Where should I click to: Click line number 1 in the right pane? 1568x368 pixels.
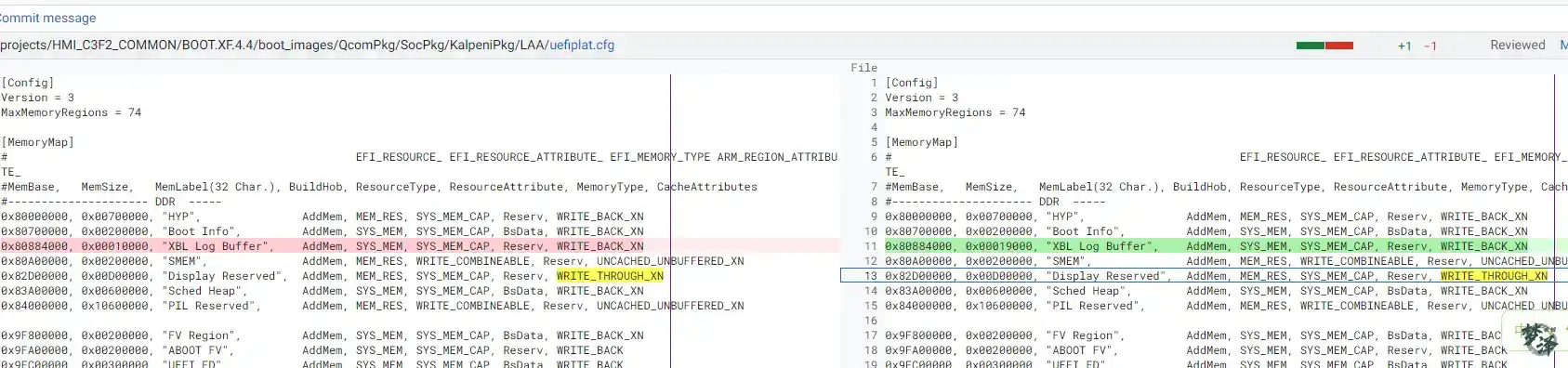pos(874,83)
